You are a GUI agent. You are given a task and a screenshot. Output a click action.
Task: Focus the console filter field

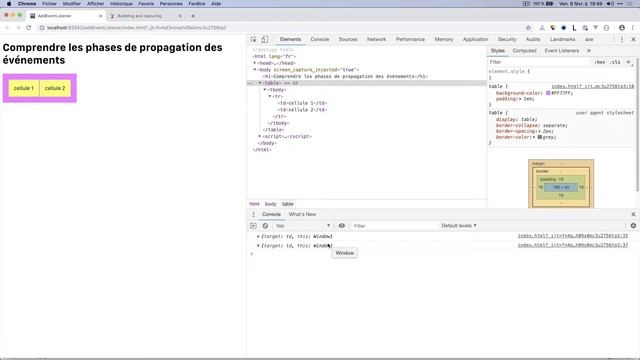394,226
